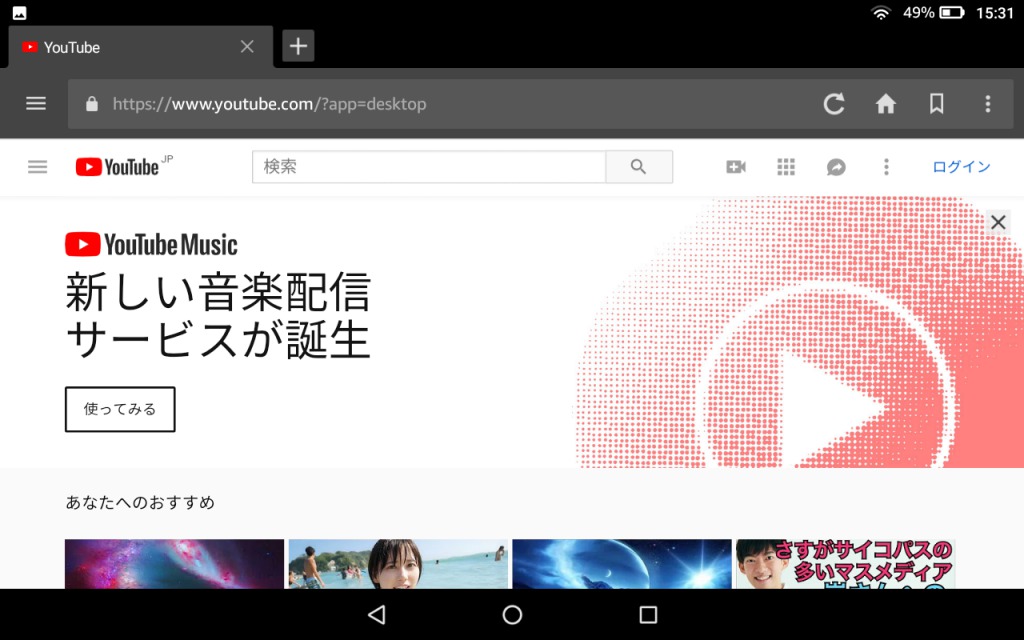Open the beach woman video thumbnail
Screen dimensions: 1024x640
point(398,564)
